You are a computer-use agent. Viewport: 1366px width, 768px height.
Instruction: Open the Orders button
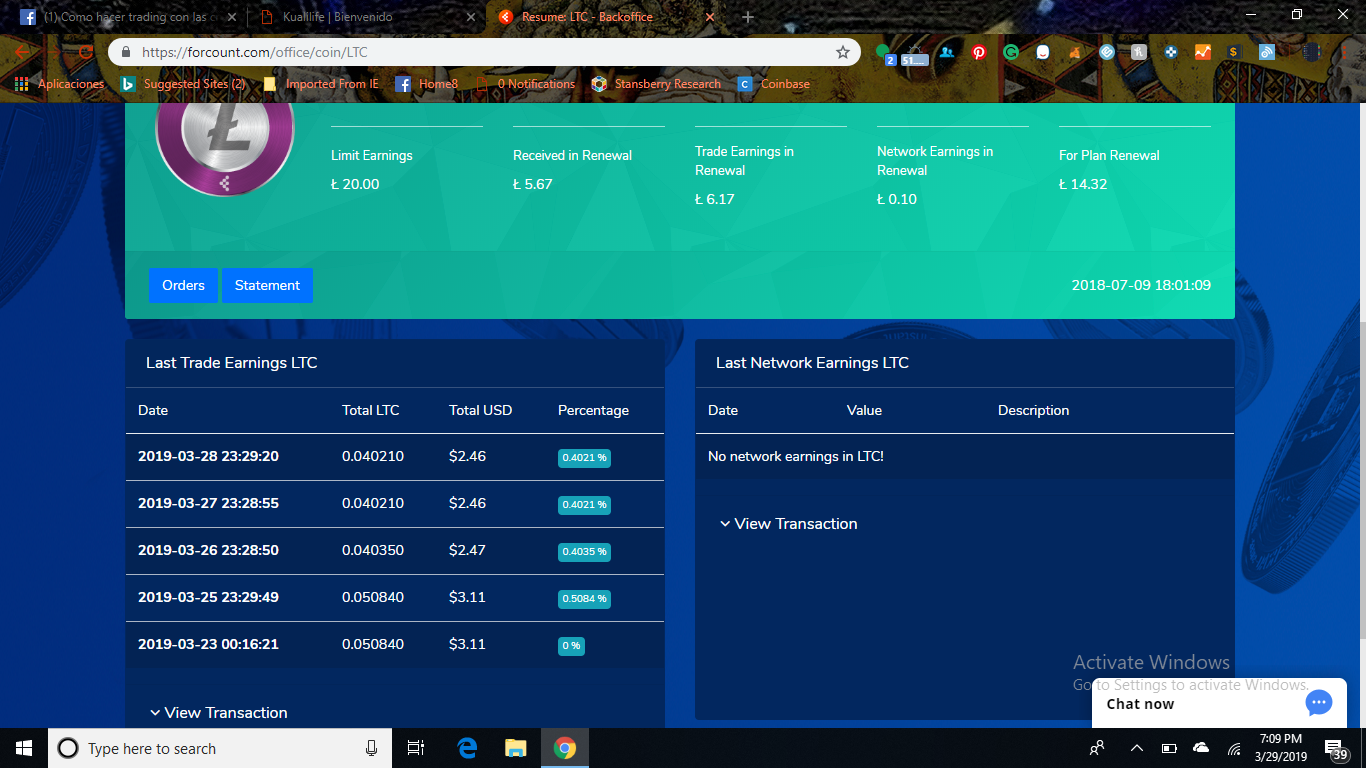click(184, 285)
